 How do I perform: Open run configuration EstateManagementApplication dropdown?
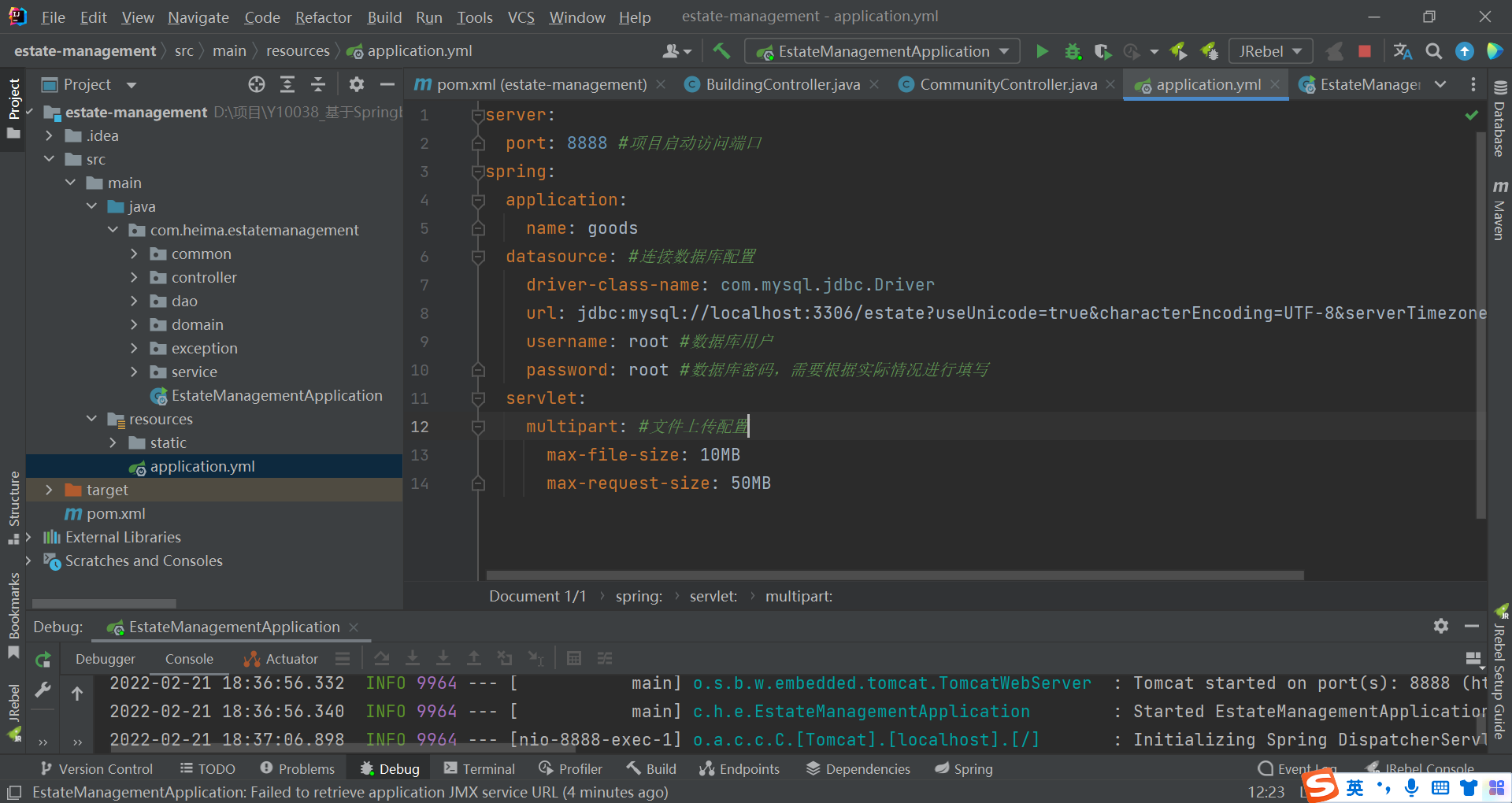[x=881, y=51]
